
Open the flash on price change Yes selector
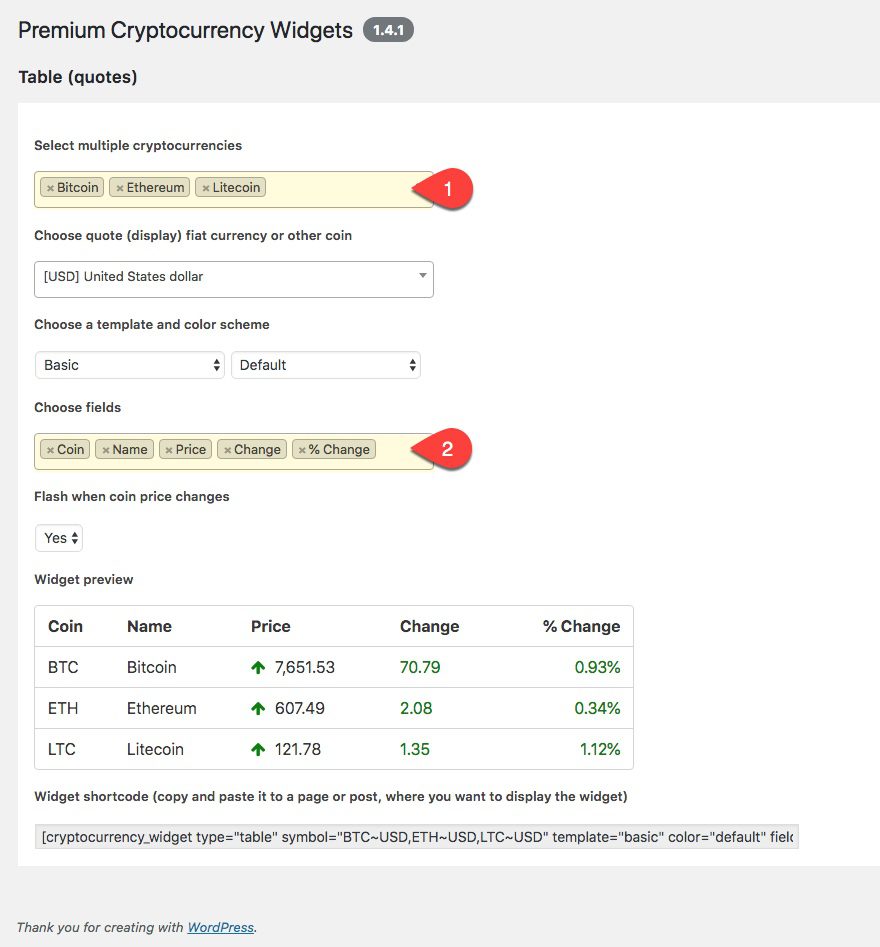(59, 538)
